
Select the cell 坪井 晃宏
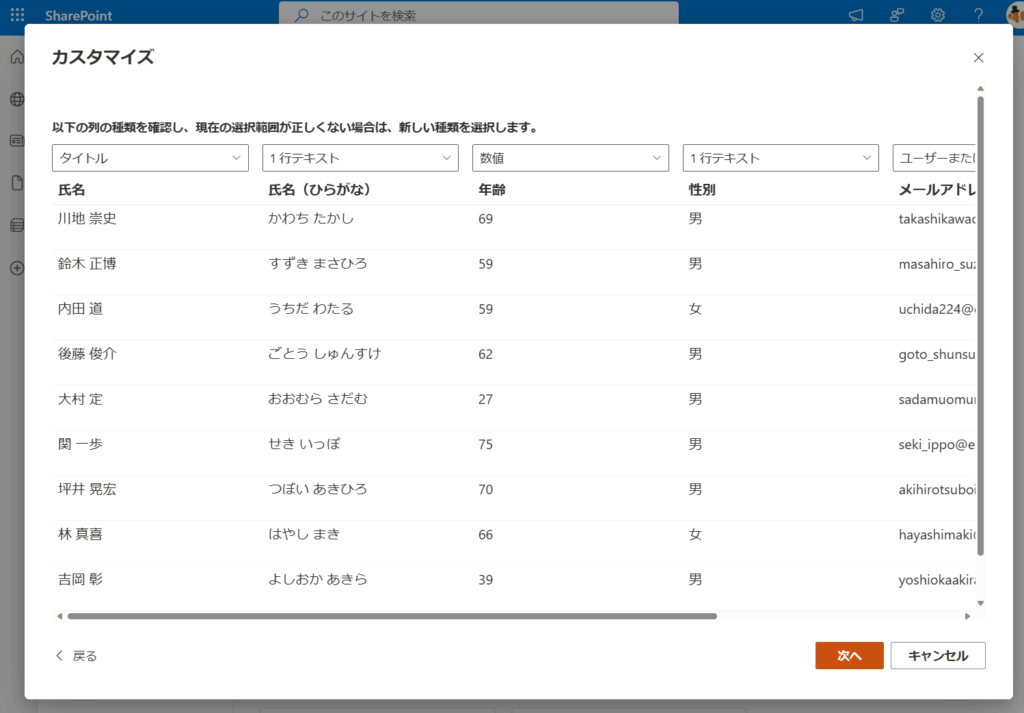[87, 489]
